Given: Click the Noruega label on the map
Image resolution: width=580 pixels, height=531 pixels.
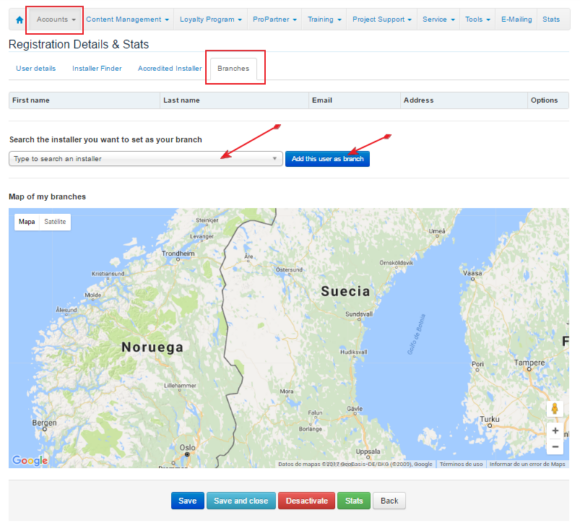Looking at the screenshot, I should [152, 347].
